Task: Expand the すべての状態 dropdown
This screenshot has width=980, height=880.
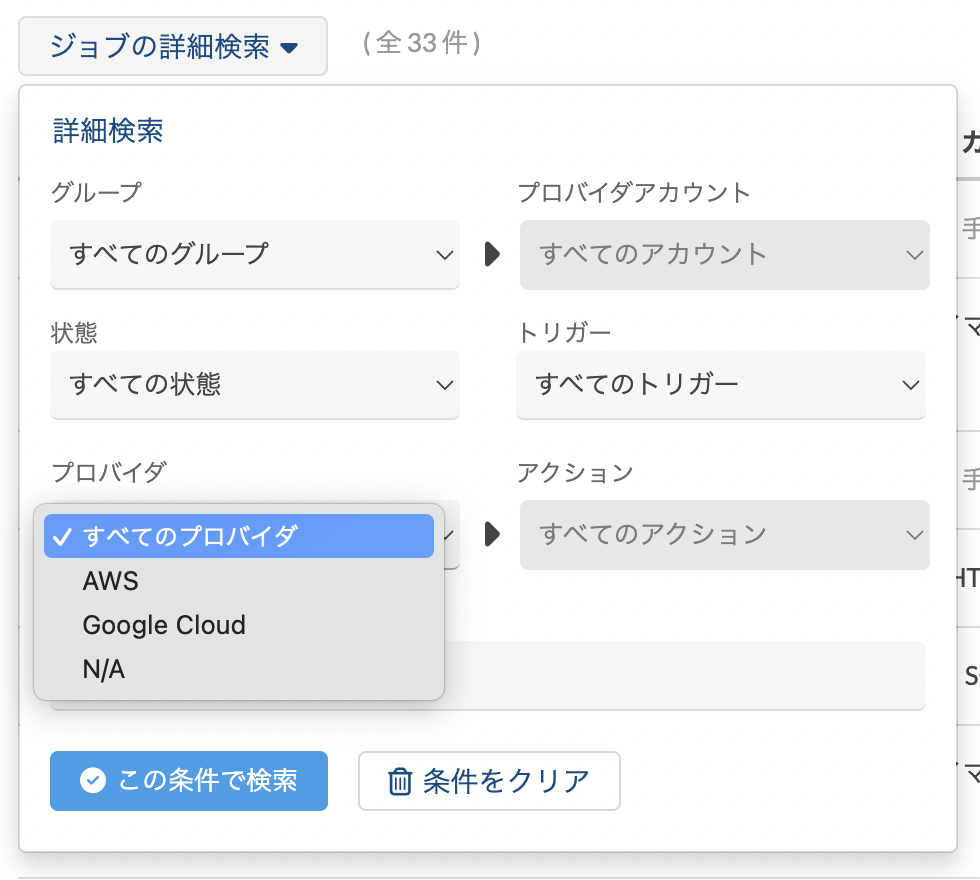Action: [x=254, y=384]
